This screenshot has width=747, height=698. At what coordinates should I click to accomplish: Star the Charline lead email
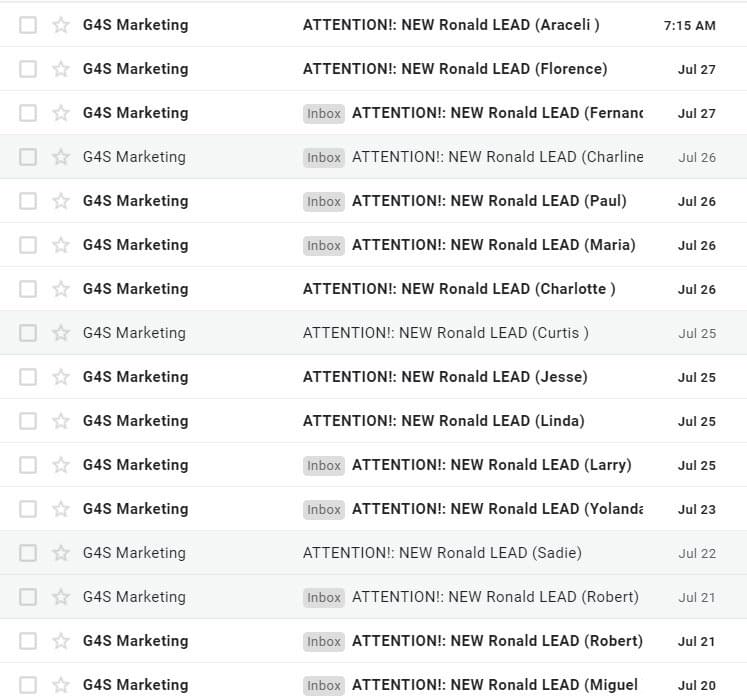click(x=61, y=157)
